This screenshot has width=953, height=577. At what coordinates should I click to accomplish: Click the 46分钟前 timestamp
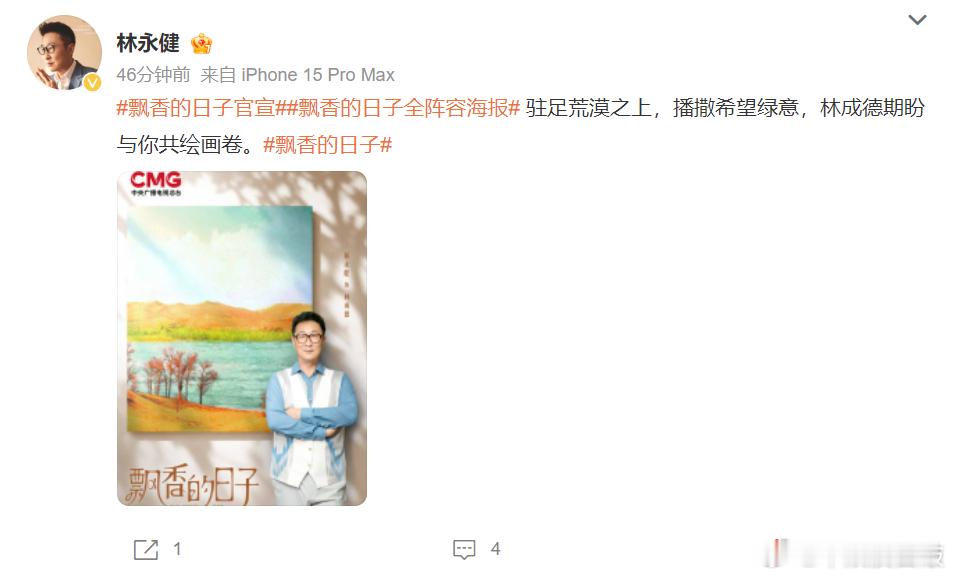153,75
